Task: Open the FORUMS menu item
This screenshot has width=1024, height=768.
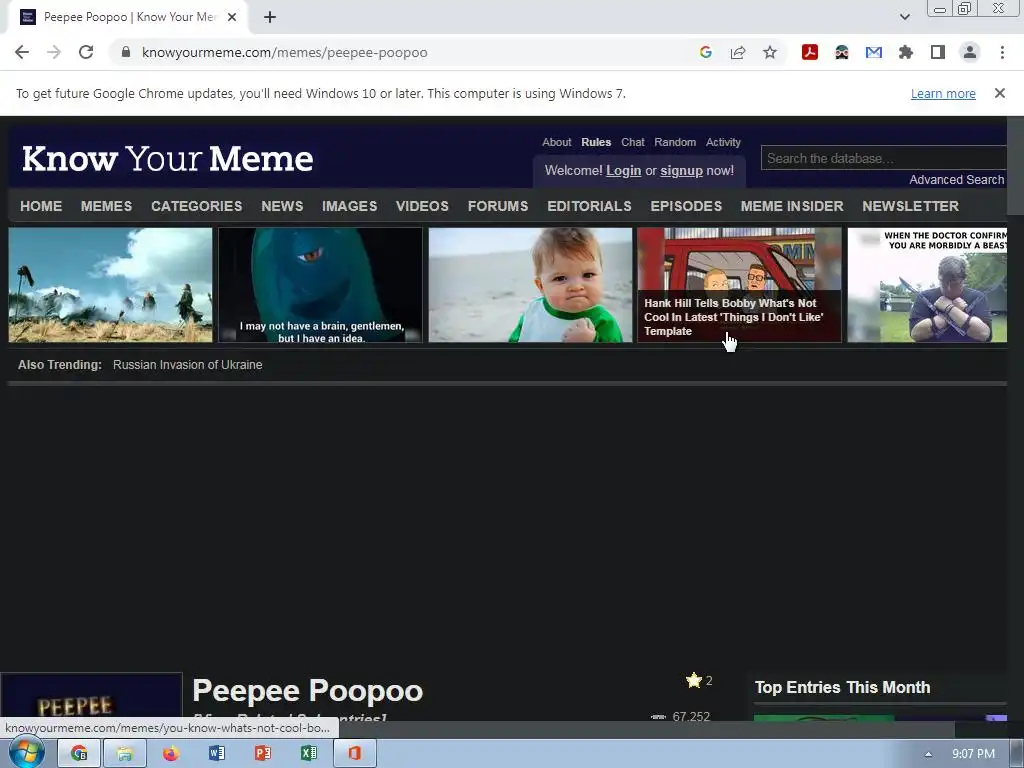Action: click(498, 206)
